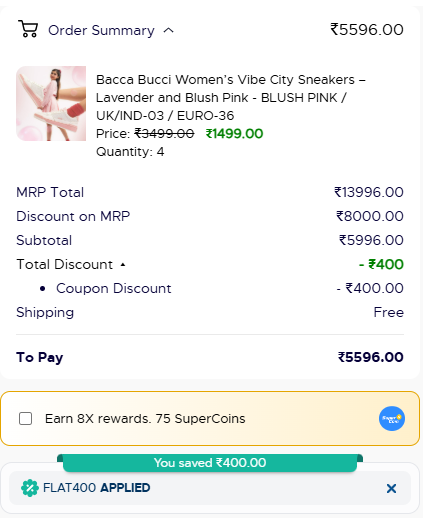This screenshot has height=518, width=423.
Task: Click the order total ₹5596.00 in header
Action: tap(367, 29)
